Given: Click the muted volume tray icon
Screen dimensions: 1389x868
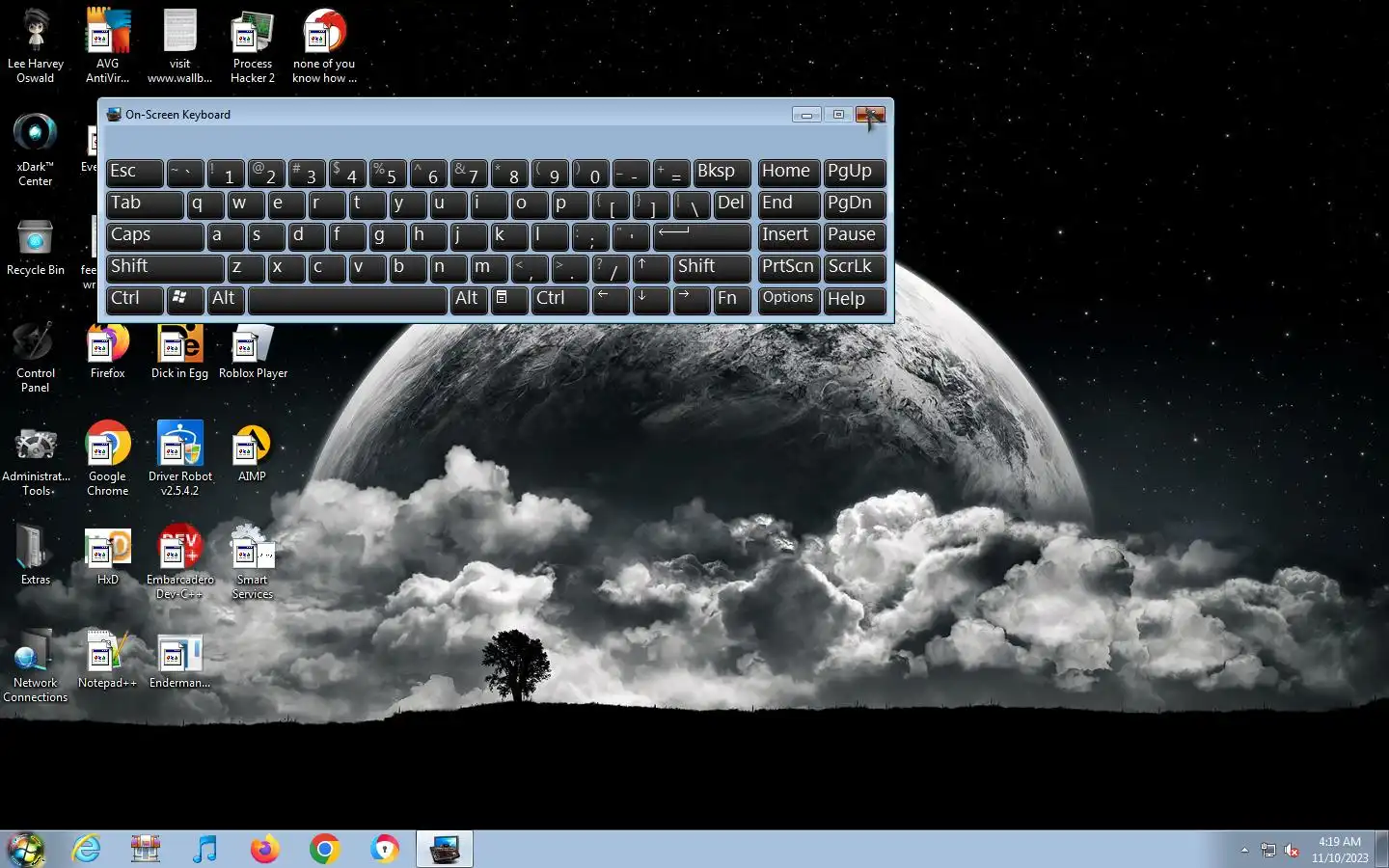Looking at the screenshot, I should point(1292,851).
